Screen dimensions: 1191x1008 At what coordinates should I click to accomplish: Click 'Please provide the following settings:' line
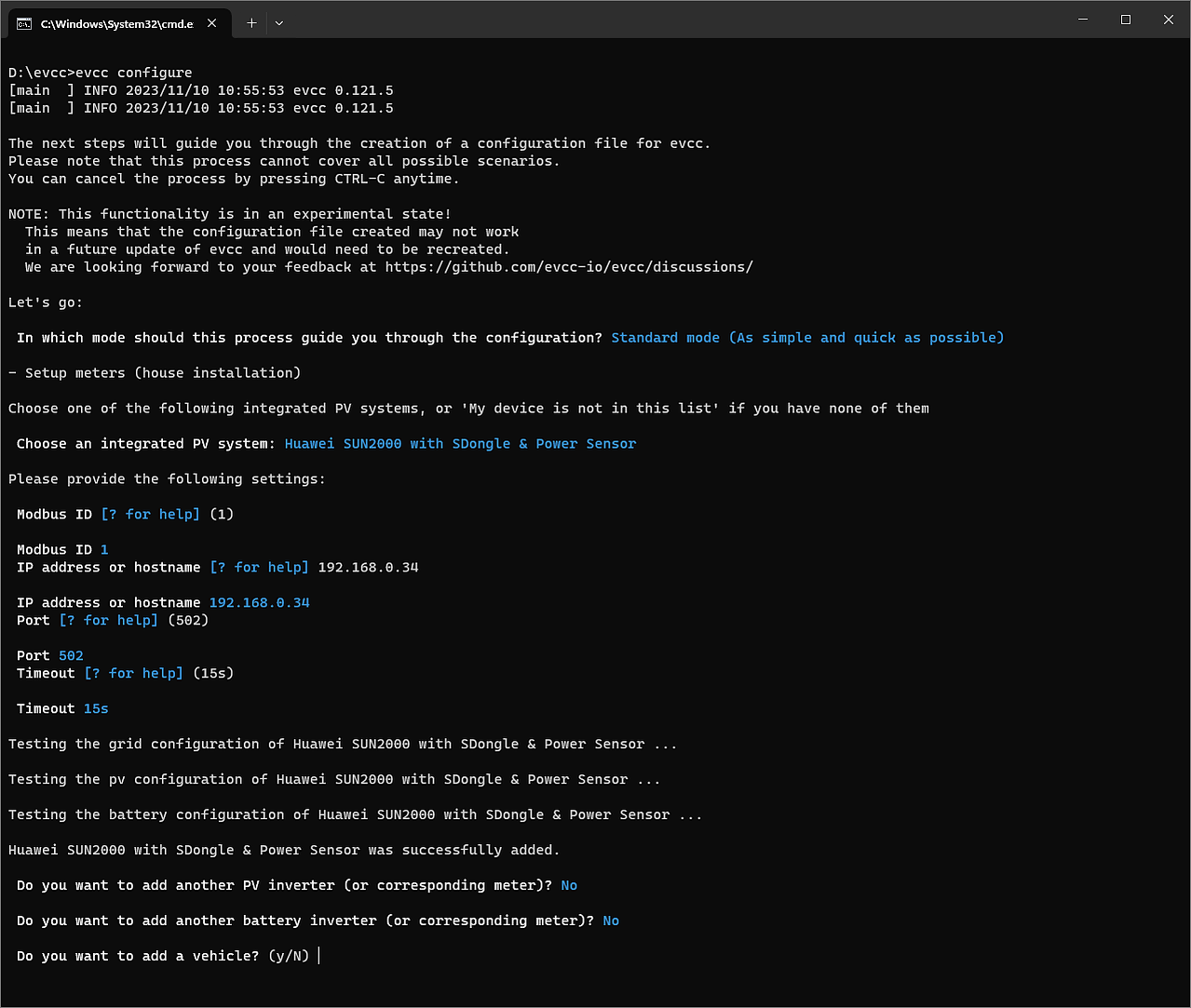[168, 479]
